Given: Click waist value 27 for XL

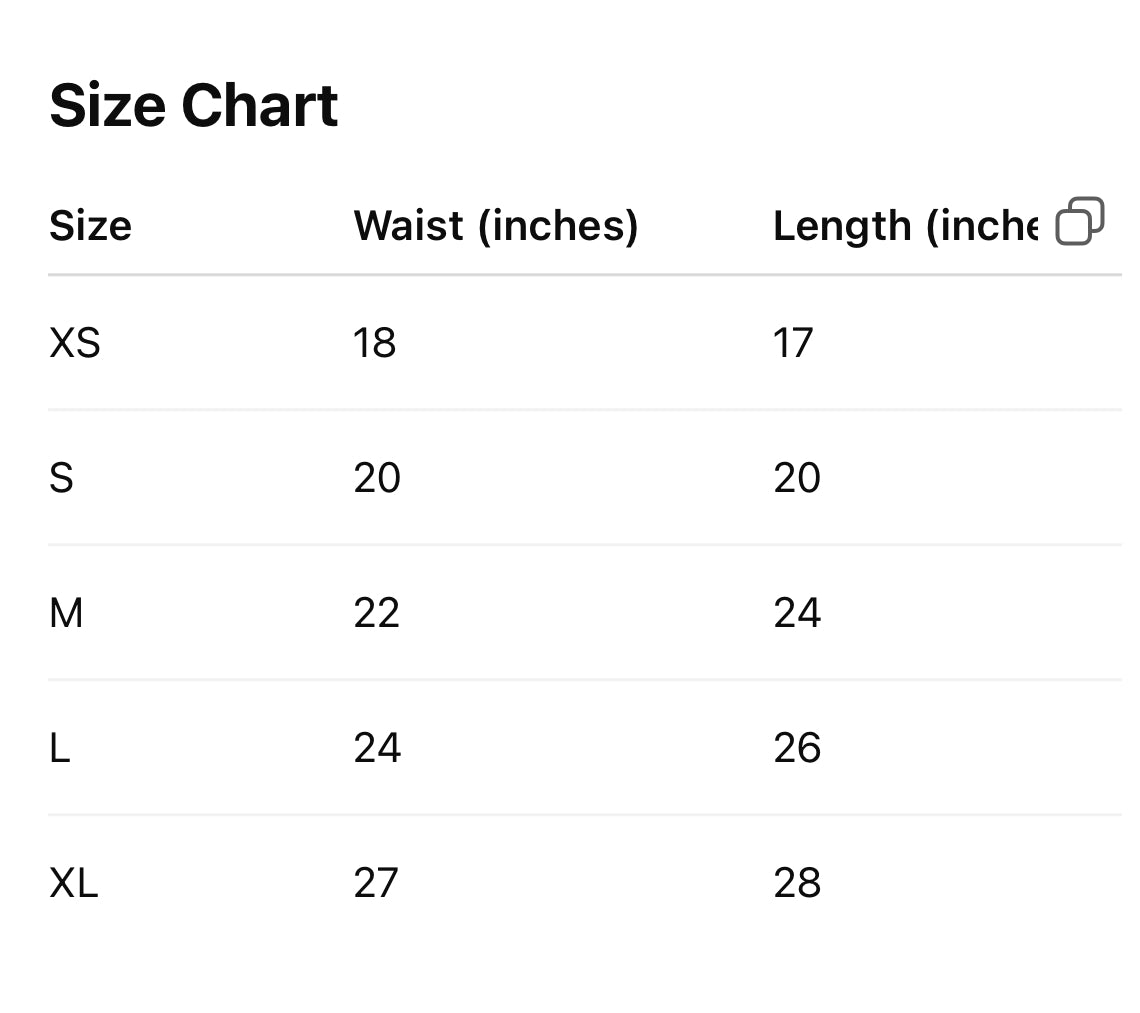Looking at the screenshot, I should (376, 883).
